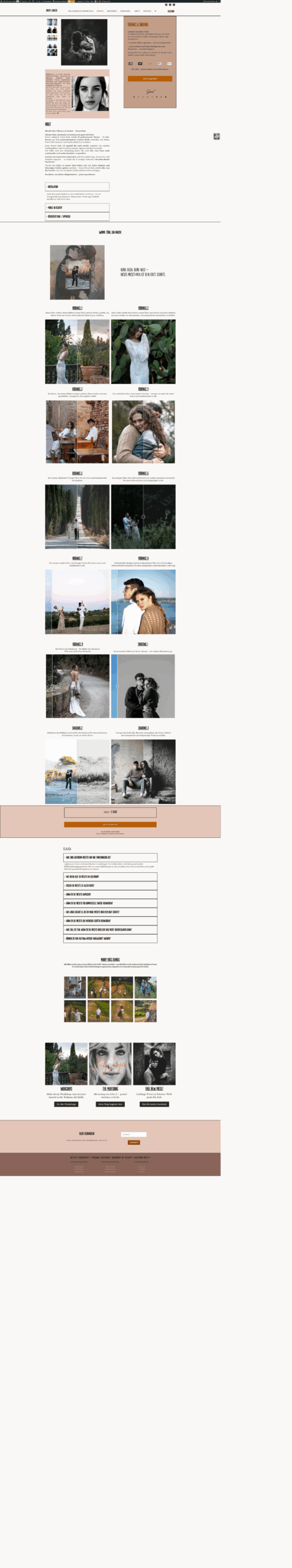The width and height of the screenshot is (292, 1568).
Task: Click the 'Hol dir mein Geschenk' button
Action: pyautogui.click(x=154, y=1104)
